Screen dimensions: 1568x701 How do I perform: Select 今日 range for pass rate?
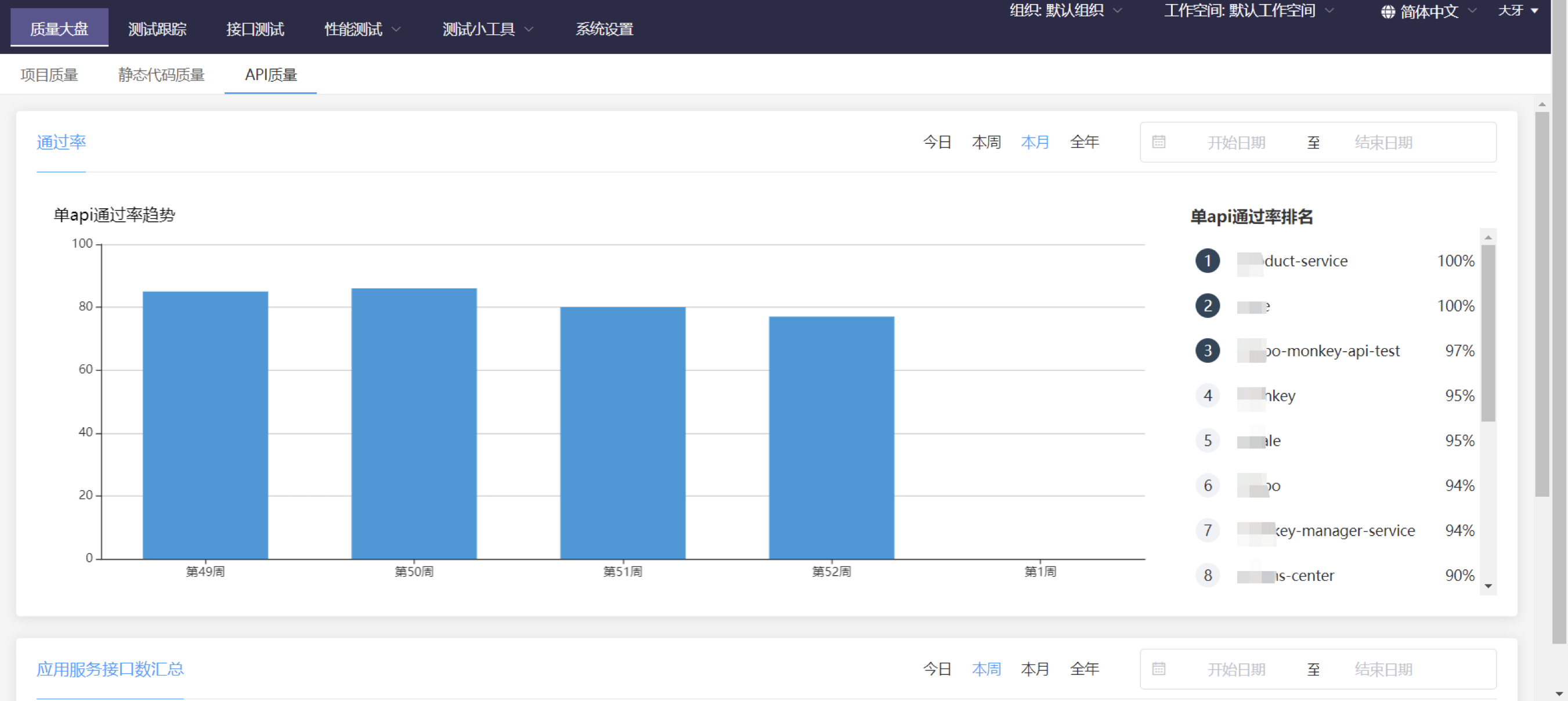point(937,142)
